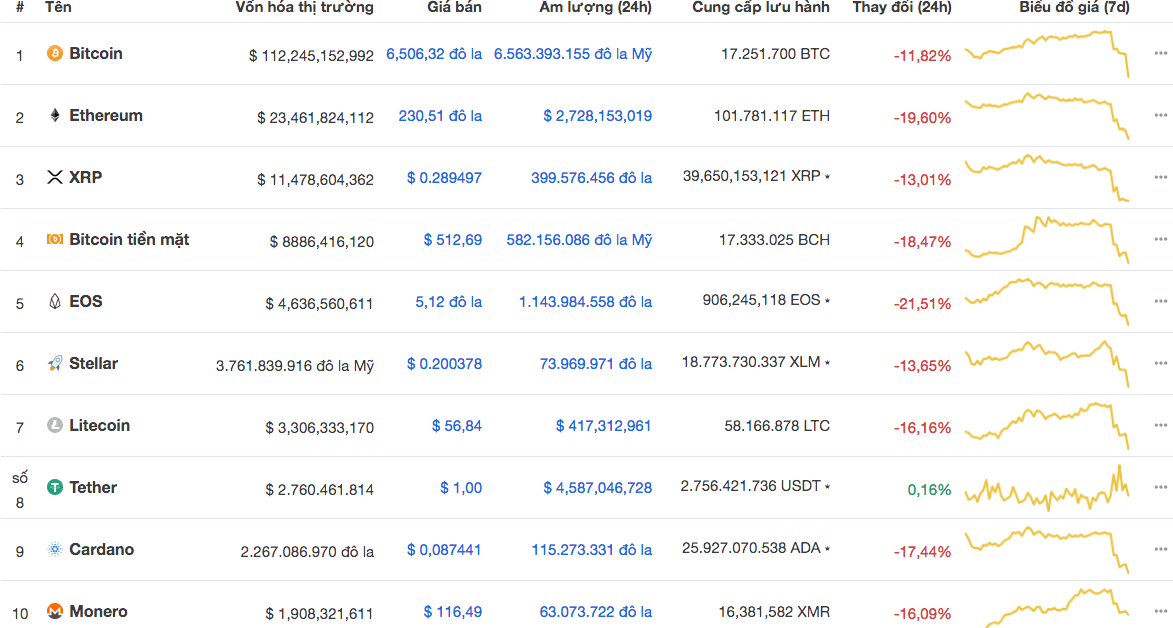1173x628 pixels.
Task: Sort by Cung cấp lưu hành column header
Action: click(761, 7)
